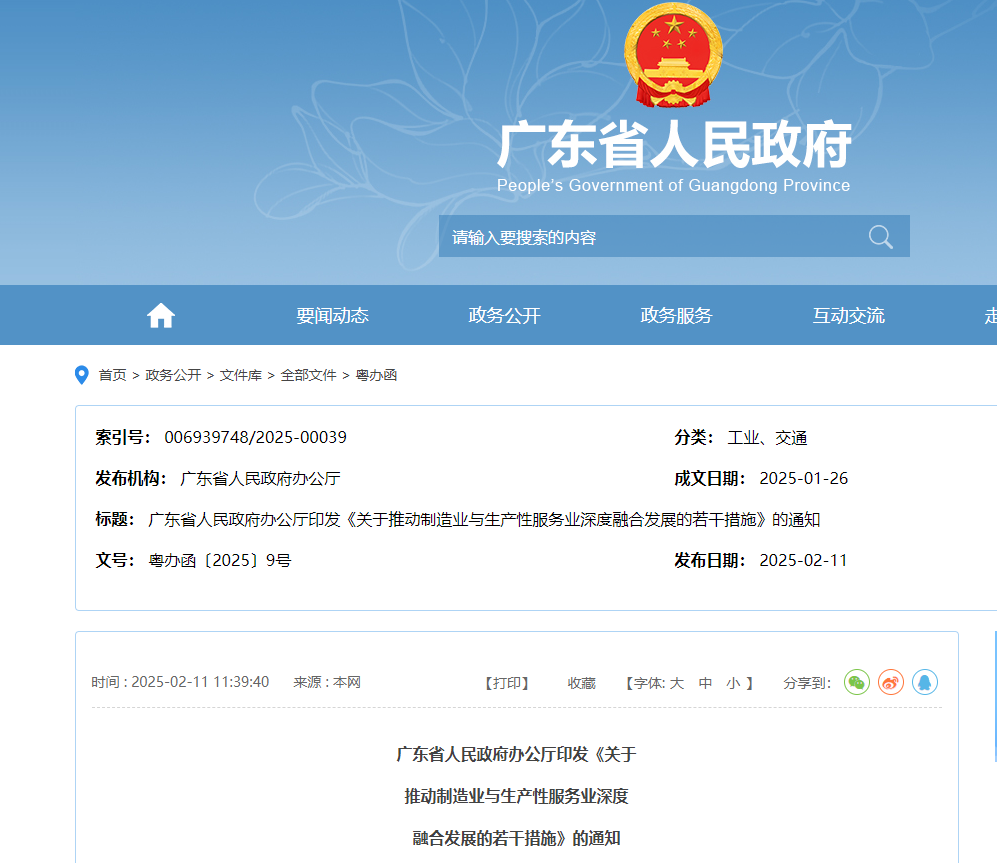The width and height of the screenshot is (997, 864).
Task: Click the national emblem logo
Action: pos(672,57)
